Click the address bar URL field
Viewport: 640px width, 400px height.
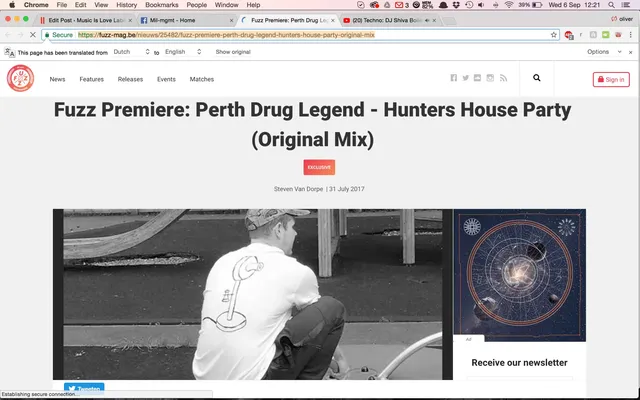[300, 35]
